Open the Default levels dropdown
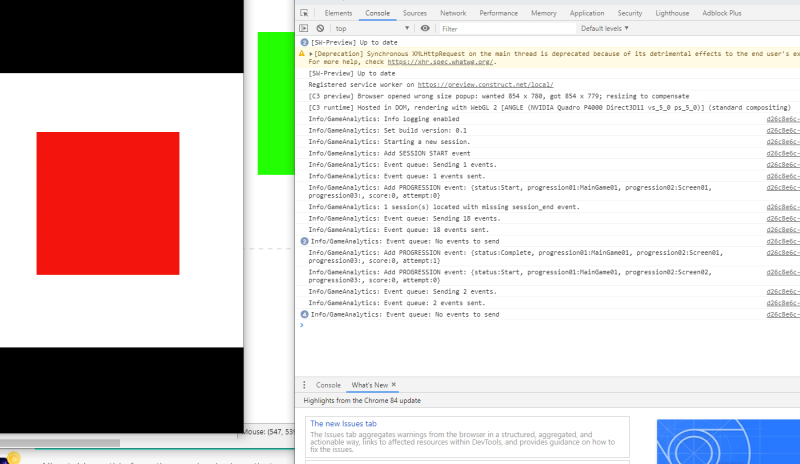 (605, 29)
